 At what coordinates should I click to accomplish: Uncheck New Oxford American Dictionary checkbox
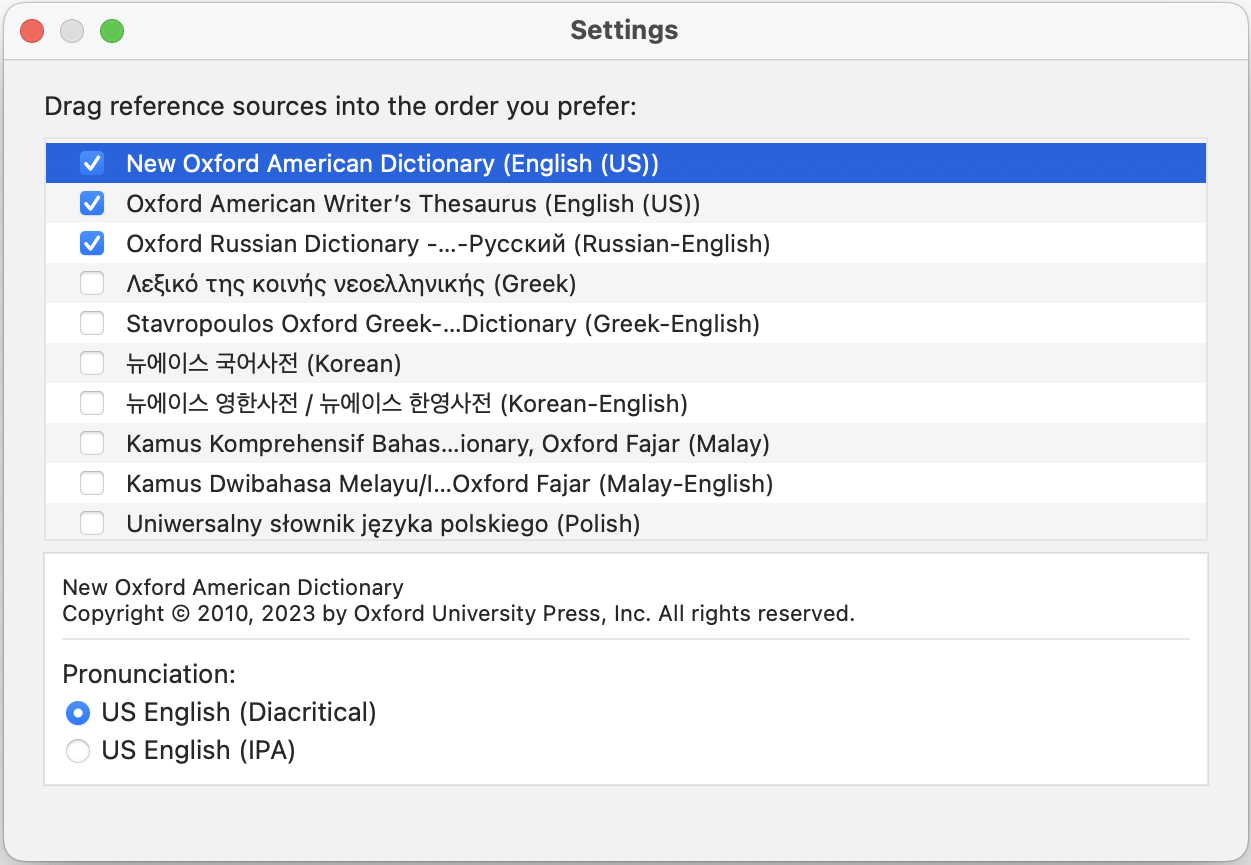point(92,163)
